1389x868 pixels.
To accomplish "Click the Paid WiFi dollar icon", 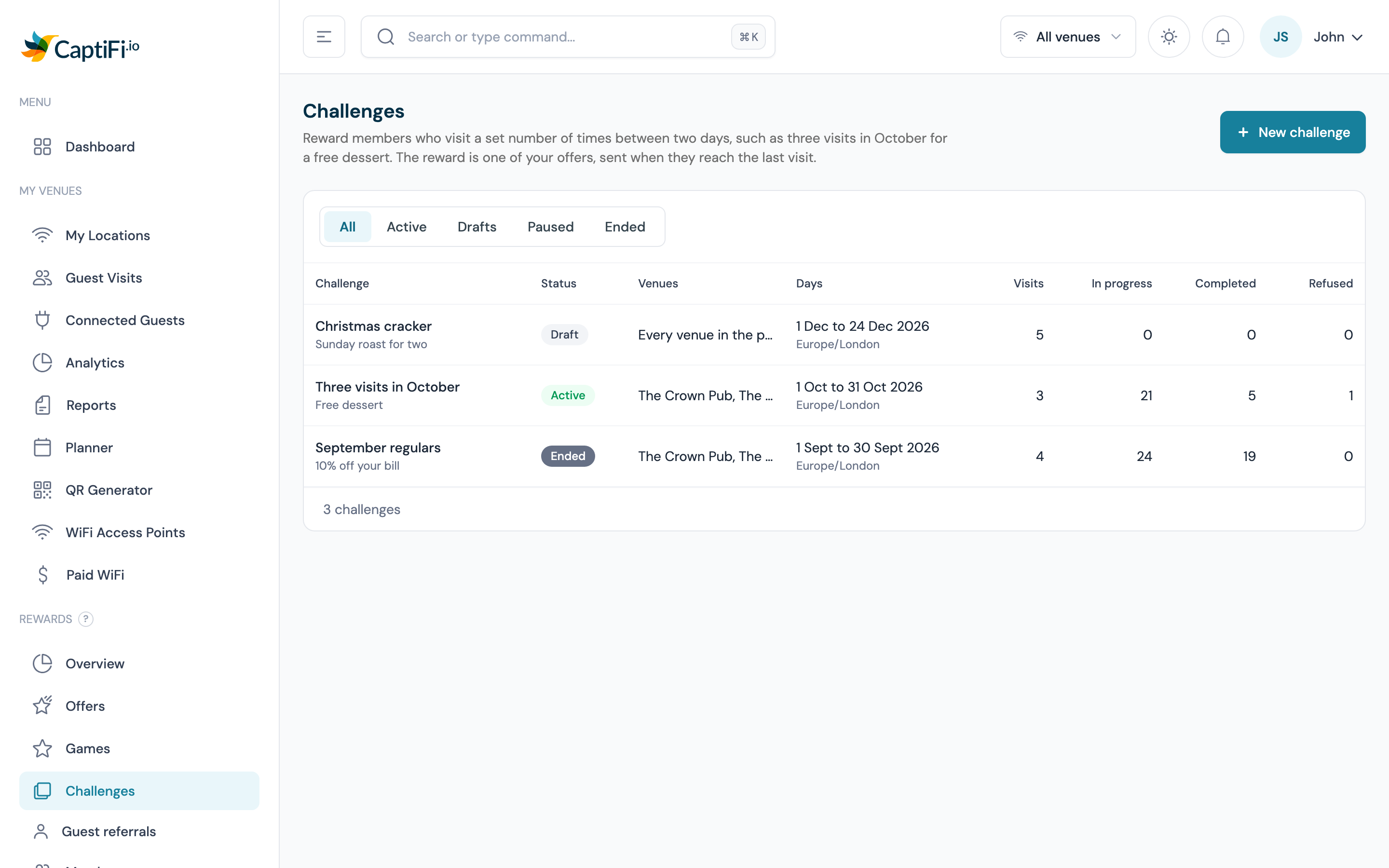I will coord(42,575).
